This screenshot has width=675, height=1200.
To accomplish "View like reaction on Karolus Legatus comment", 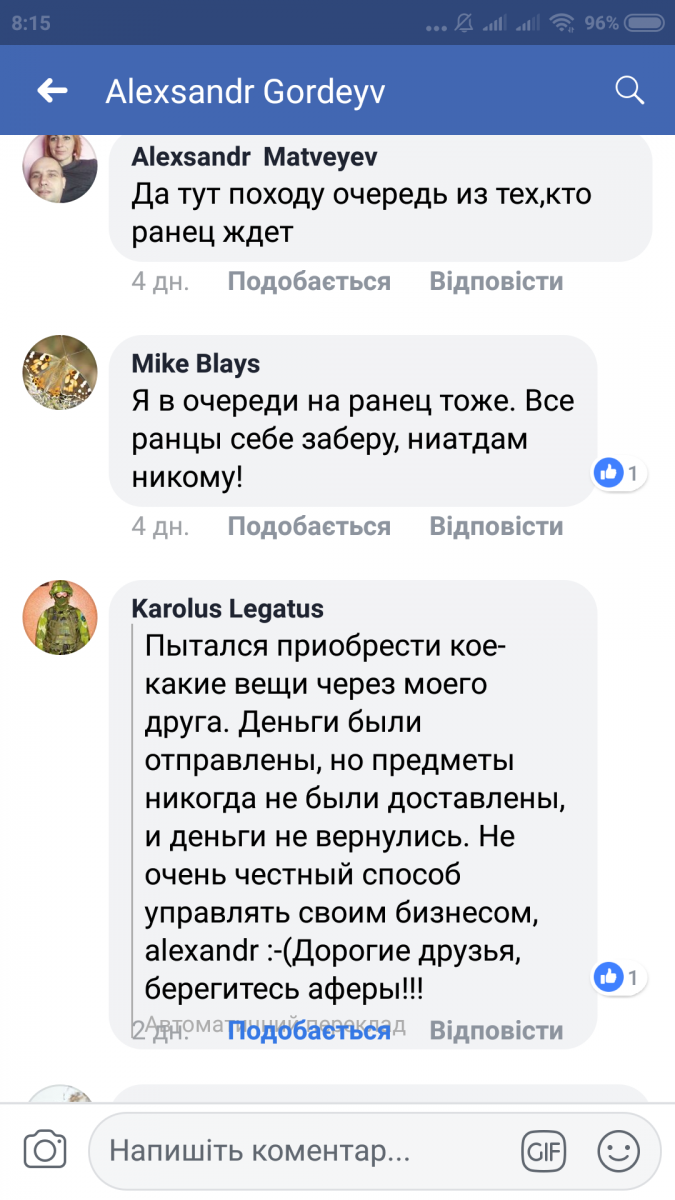I will [x=619, y=975].
